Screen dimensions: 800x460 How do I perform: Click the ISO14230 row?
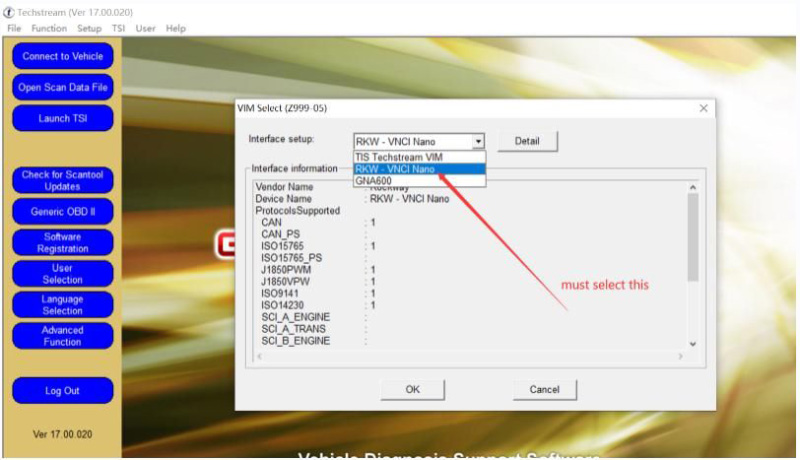pos(318,305)
